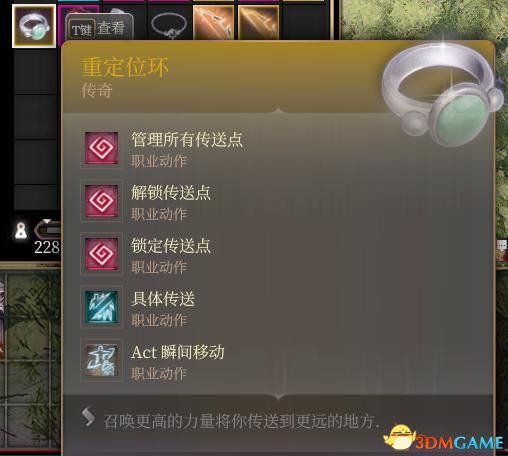Click the 重定位环 item title
508x456 pixels.
(x=125, y=67)
